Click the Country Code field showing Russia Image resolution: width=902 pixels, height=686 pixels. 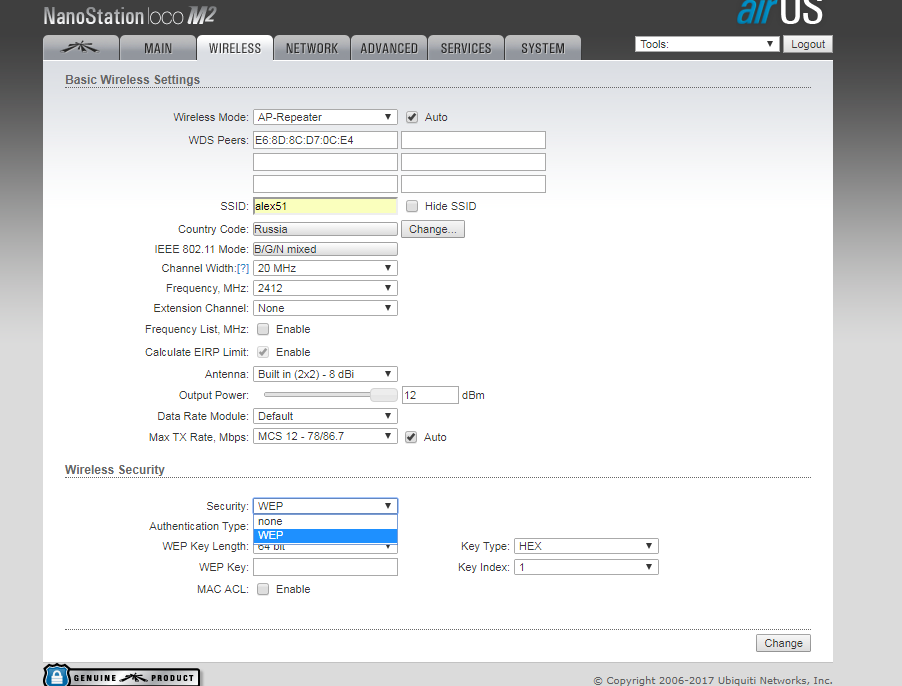tap(325, 229)
